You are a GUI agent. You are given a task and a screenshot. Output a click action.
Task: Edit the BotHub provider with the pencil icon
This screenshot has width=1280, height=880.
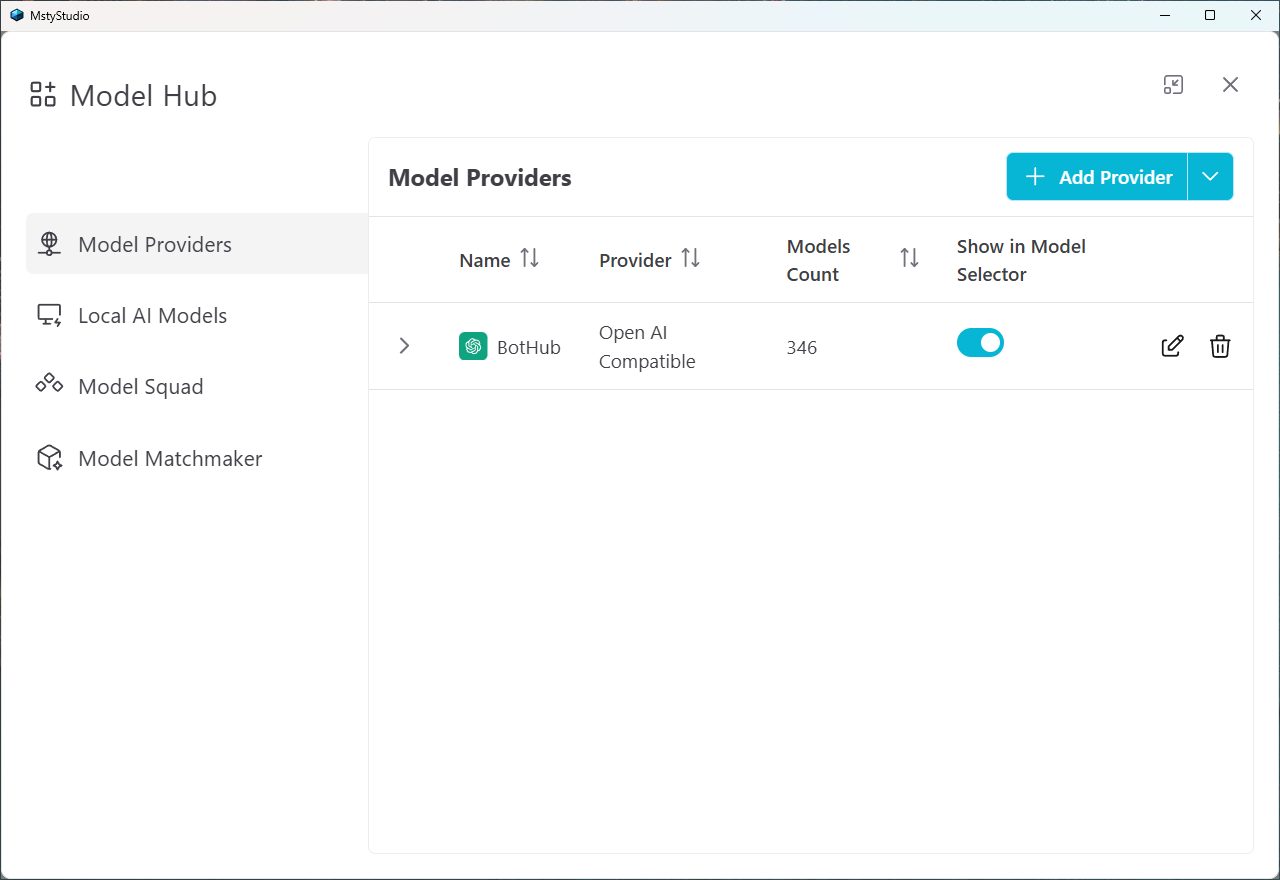click(x=1172, y=346)
